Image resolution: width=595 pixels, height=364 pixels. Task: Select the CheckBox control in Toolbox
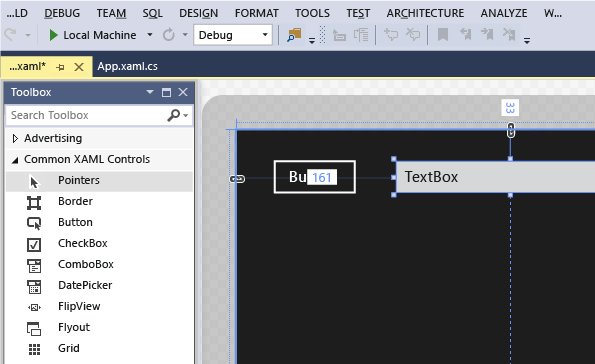tap(99, 244)
